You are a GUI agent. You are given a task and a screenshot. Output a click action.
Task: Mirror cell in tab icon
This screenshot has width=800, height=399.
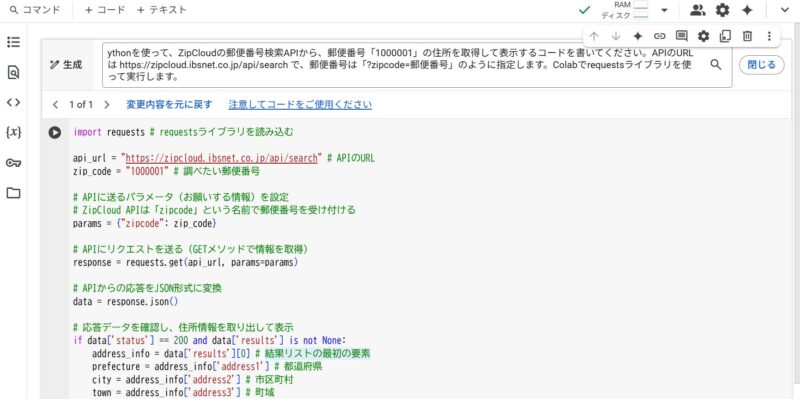[725, 36]
